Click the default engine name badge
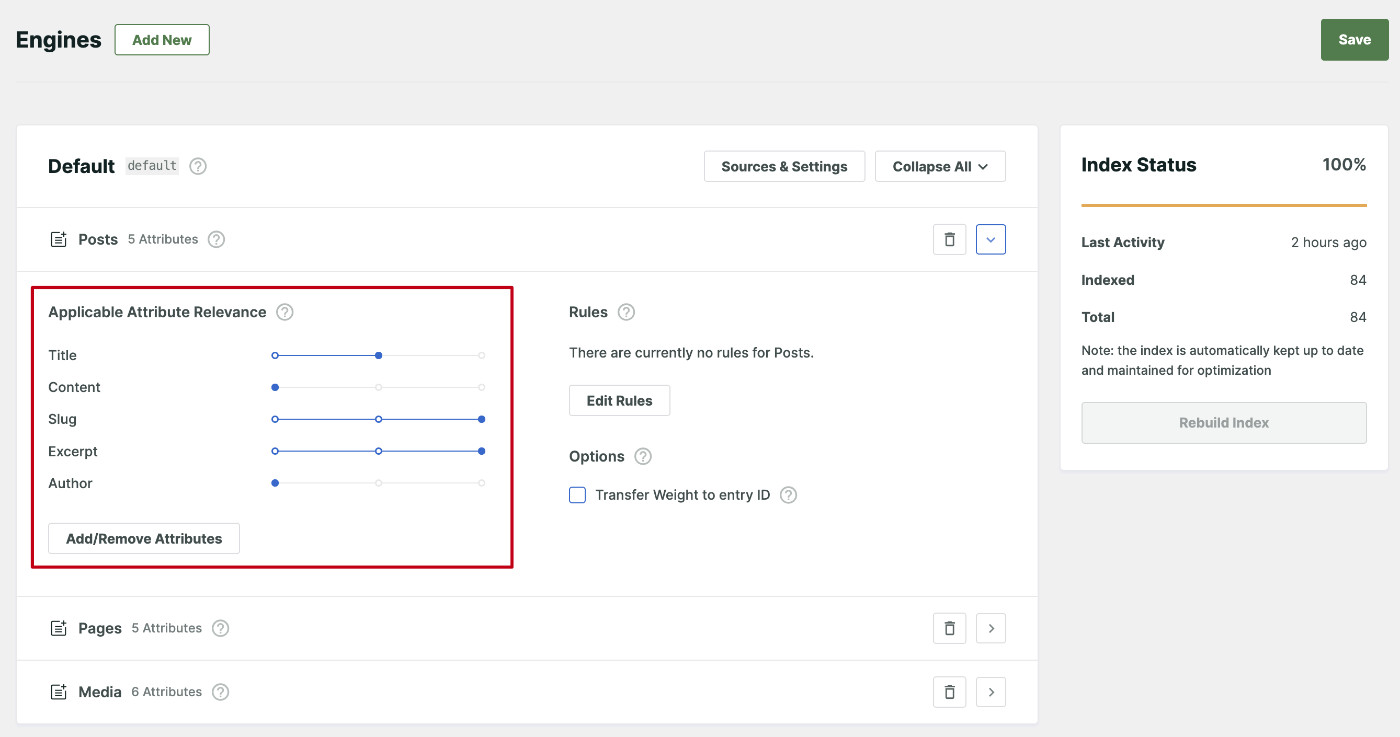The width and height of the screenshot is (1400, 737). (x=151, y=166)
